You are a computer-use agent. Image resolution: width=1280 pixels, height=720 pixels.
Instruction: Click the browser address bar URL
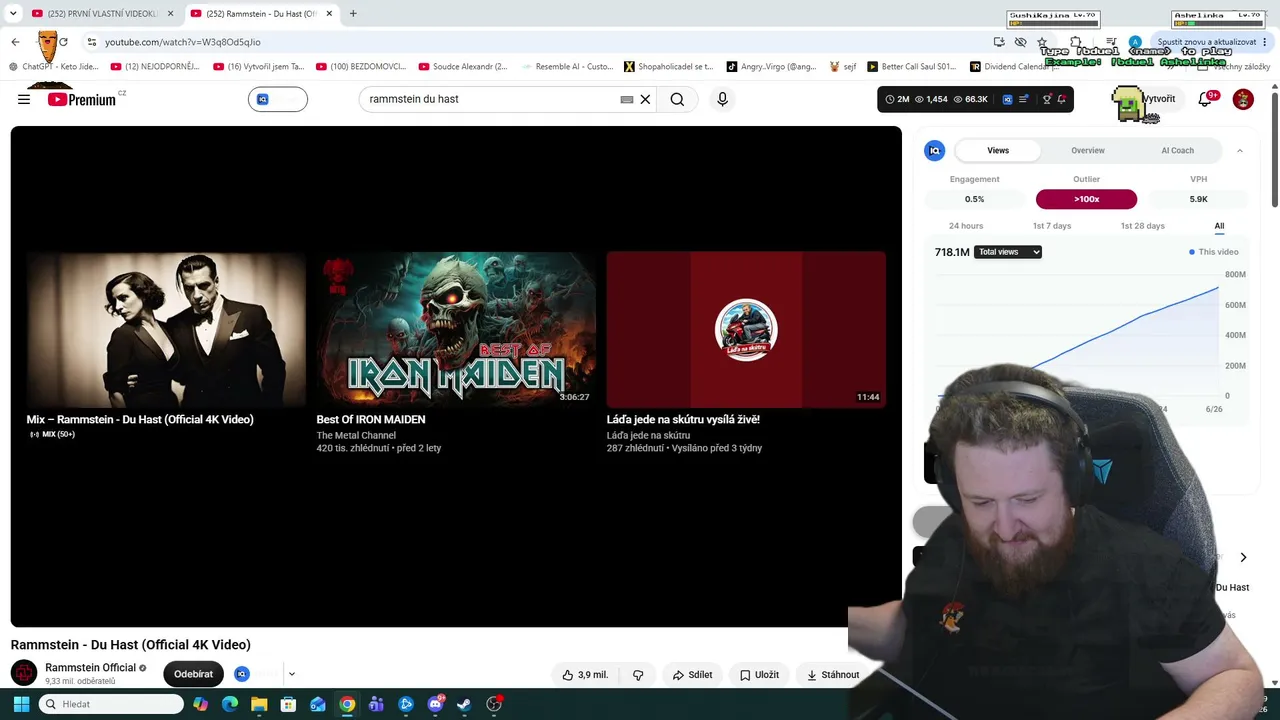pos(183,42)
